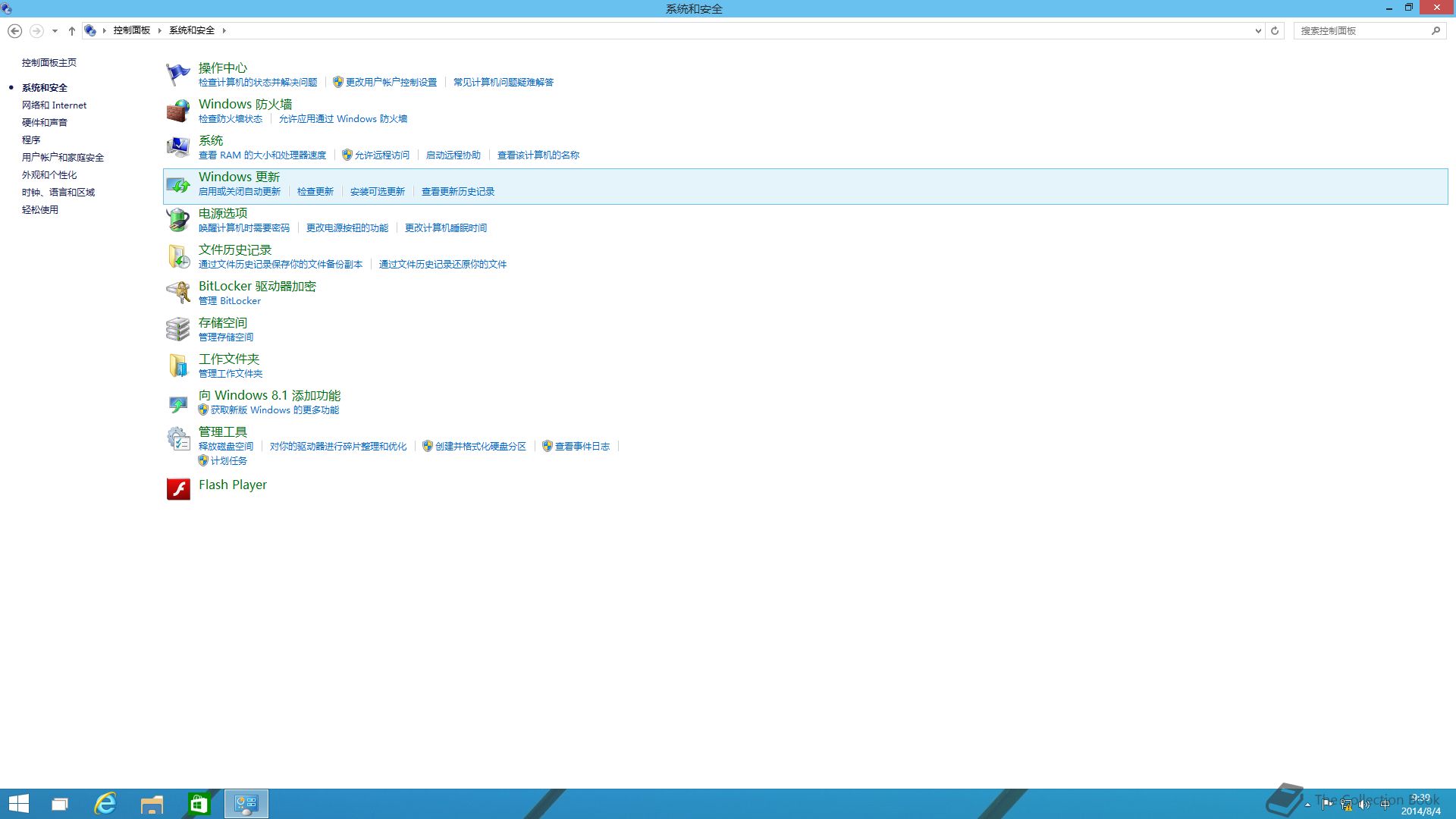Open the Flash Player heading link
Image resolution: width=1456 pixels, height=819 pixels.
pos(233,485)
